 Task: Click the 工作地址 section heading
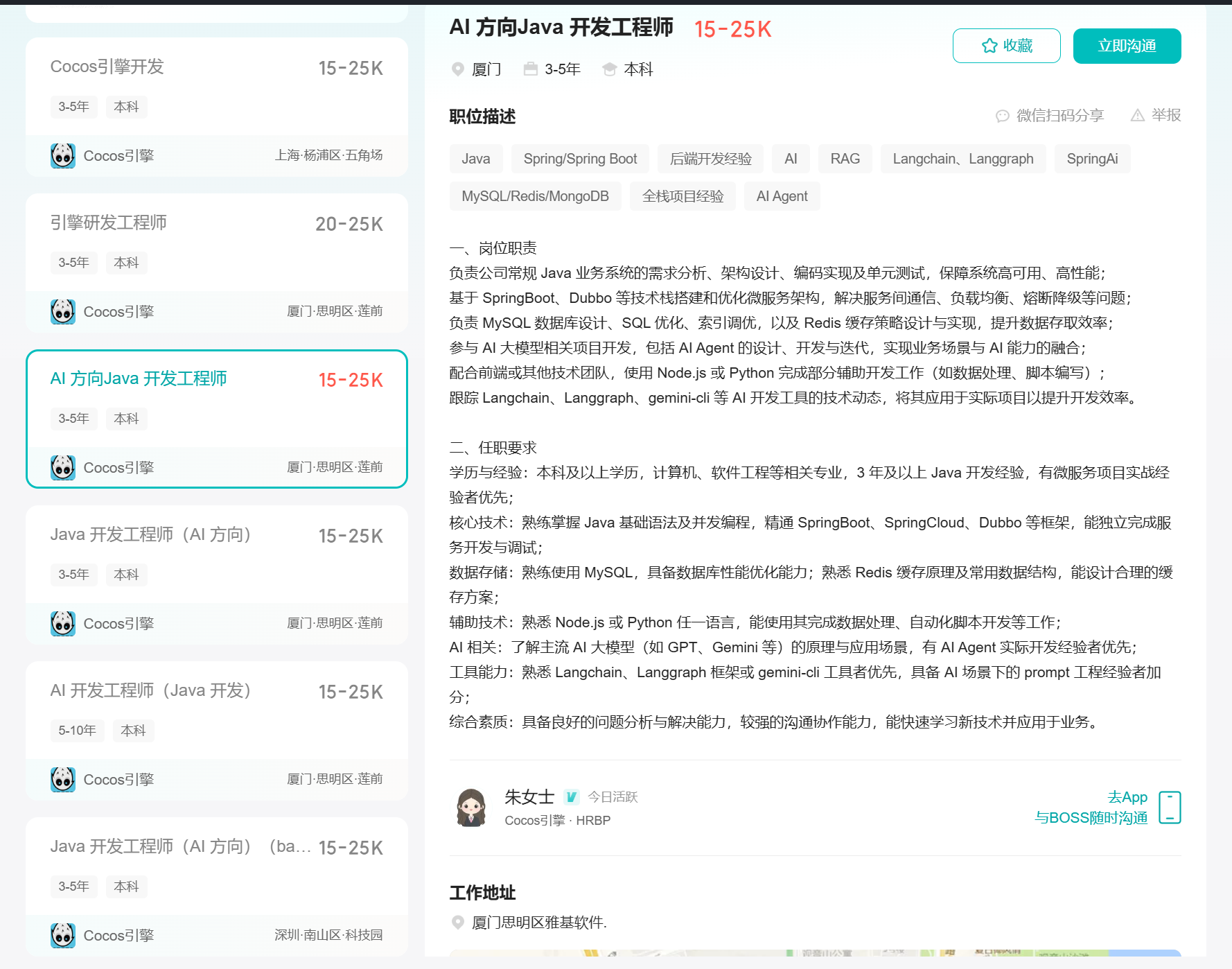(x=482, y=893)
